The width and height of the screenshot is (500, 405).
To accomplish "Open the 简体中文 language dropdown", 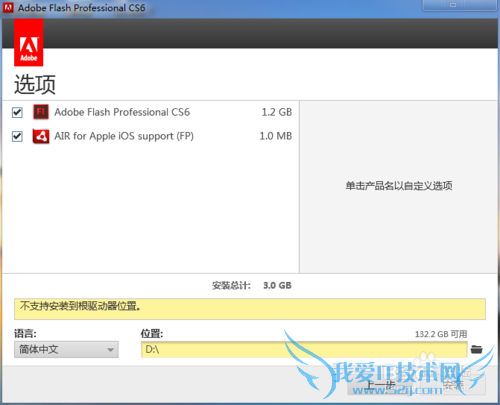I will [x=66, y=349].
